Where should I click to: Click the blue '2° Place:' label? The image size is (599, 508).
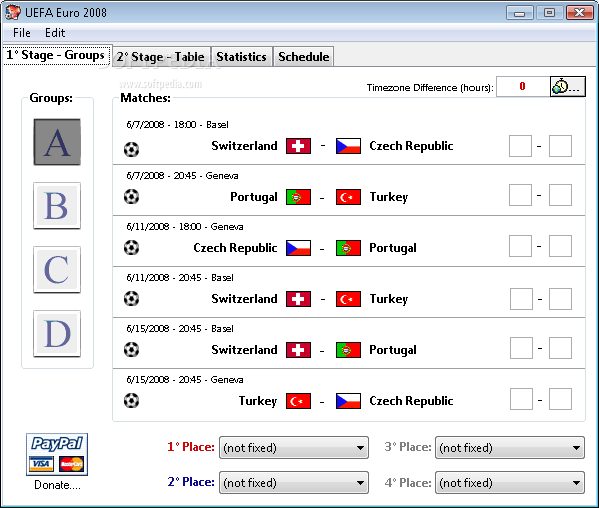[x=191, y=482]
